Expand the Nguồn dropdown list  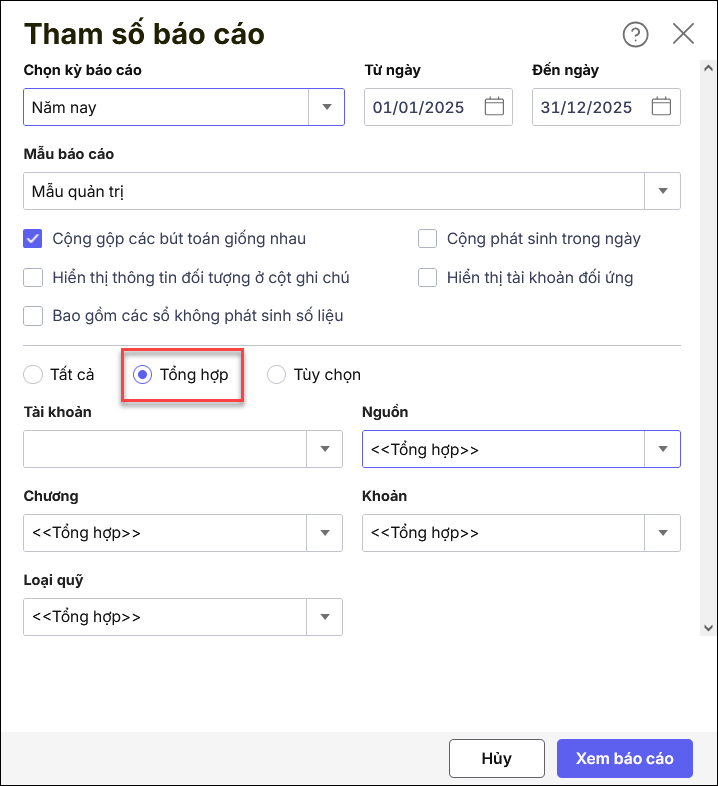[662, 449]
